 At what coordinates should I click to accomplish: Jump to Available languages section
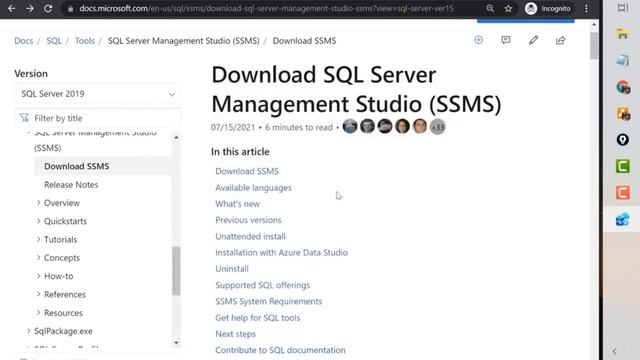pos(253,188)
